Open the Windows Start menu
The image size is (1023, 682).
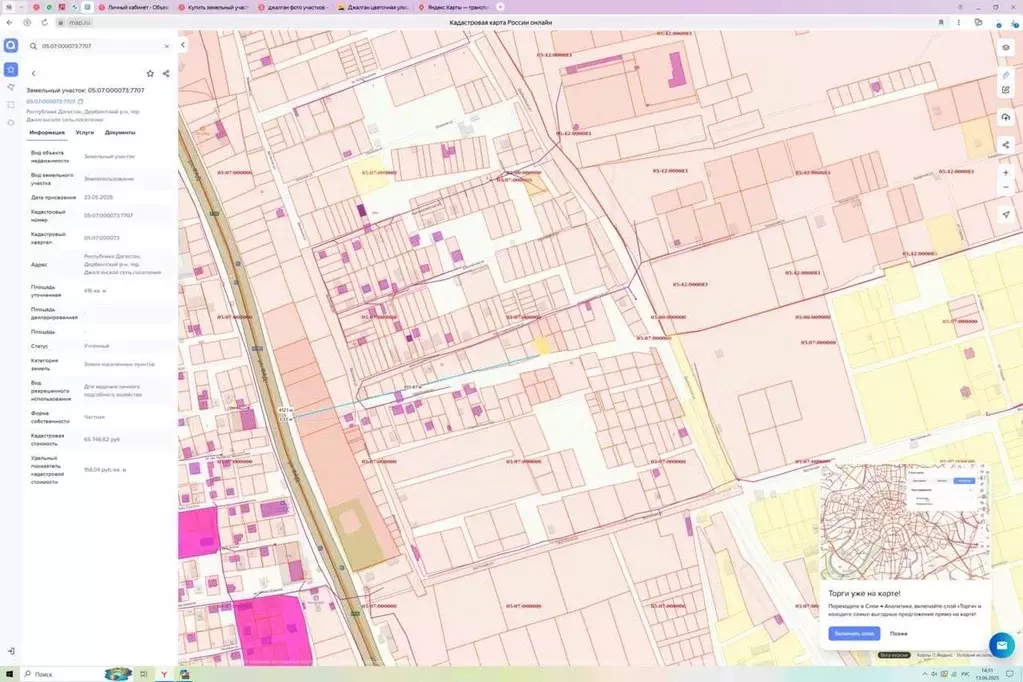(x=9, y=674)
